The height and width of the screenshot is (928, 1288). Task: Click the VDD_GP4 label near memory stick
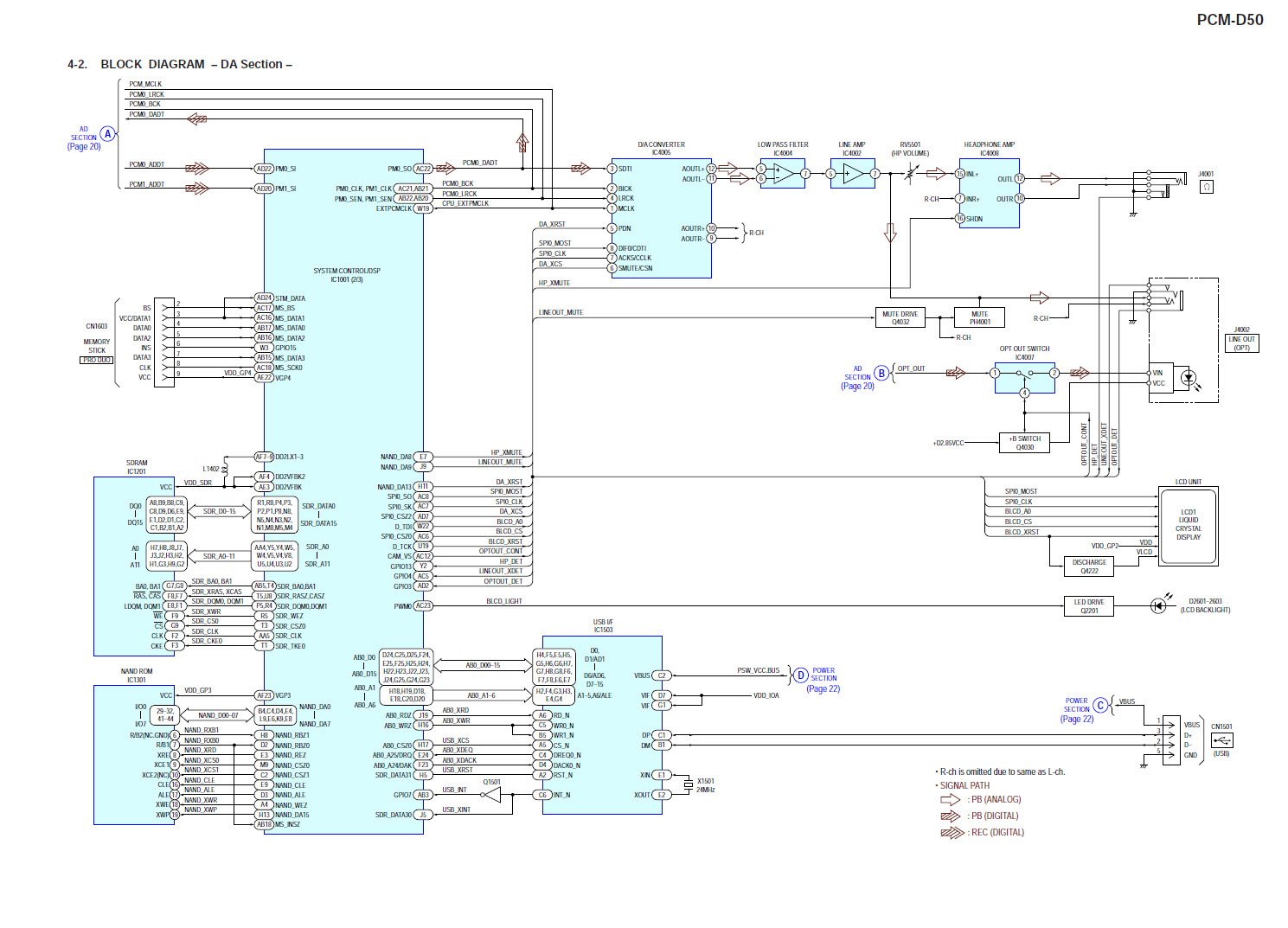coord(238,373)
